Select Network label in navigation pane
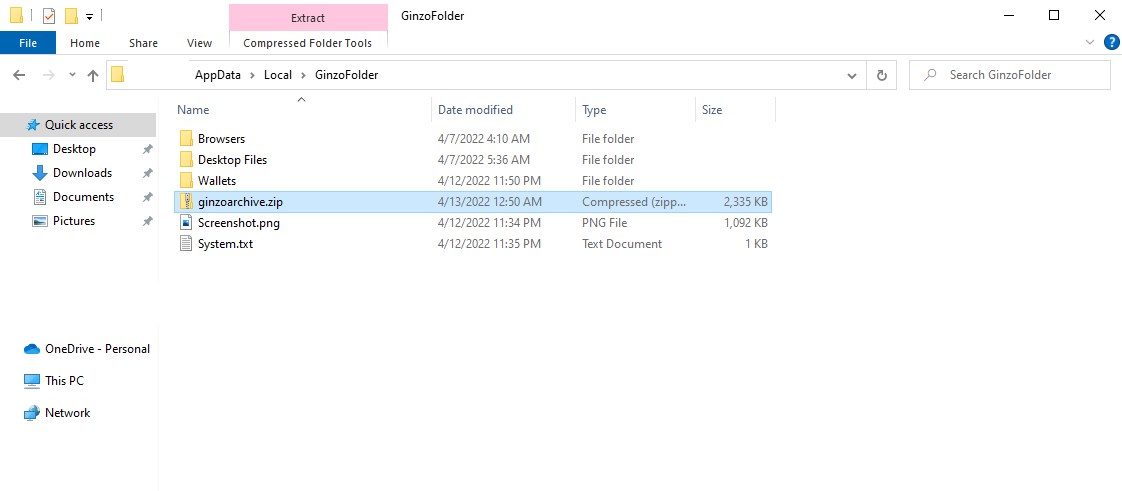The image size is (1122, 491). click(x=67, y=413)
